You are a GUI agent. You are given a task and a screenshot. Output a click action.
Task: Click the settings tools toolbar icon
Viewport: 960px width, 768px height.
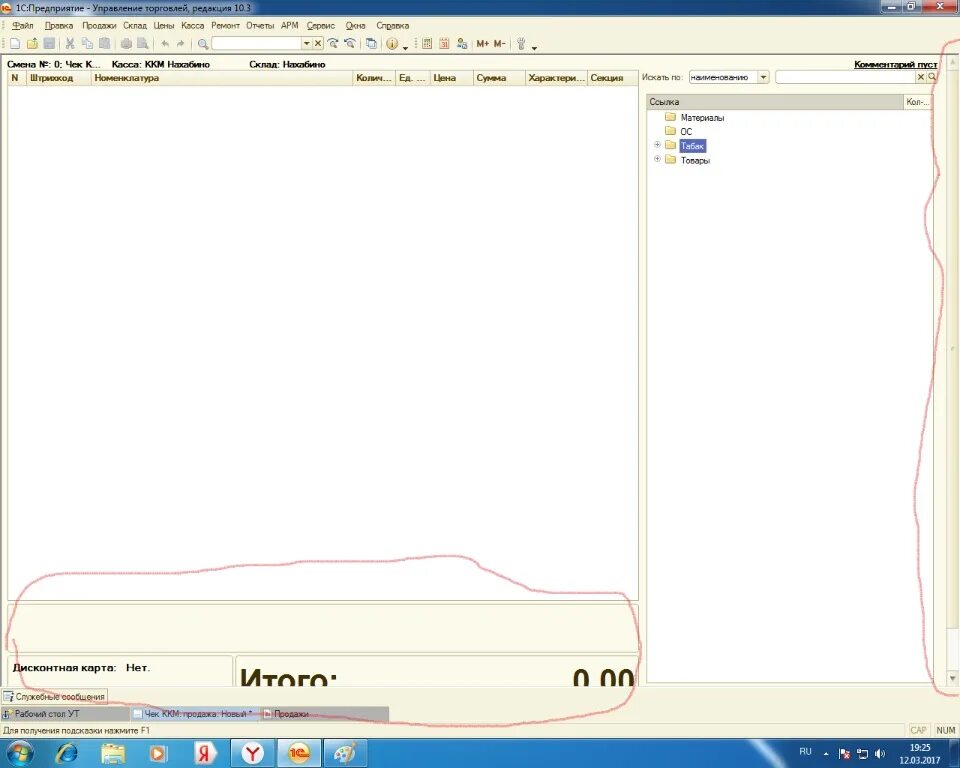[521, 43]
